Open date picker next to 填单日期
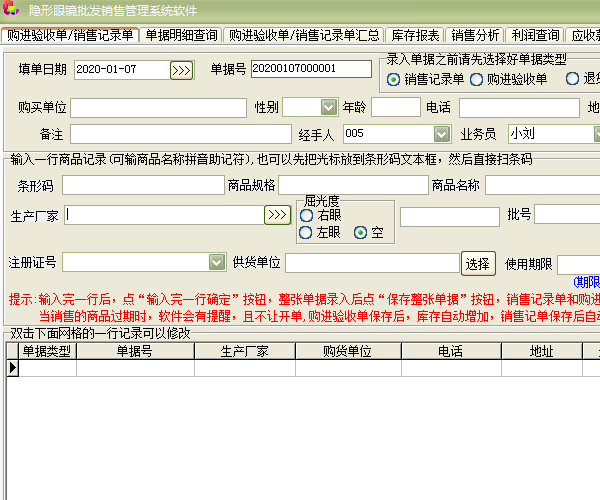The width and height of the screenshot is (600, 500). (181, 70)
